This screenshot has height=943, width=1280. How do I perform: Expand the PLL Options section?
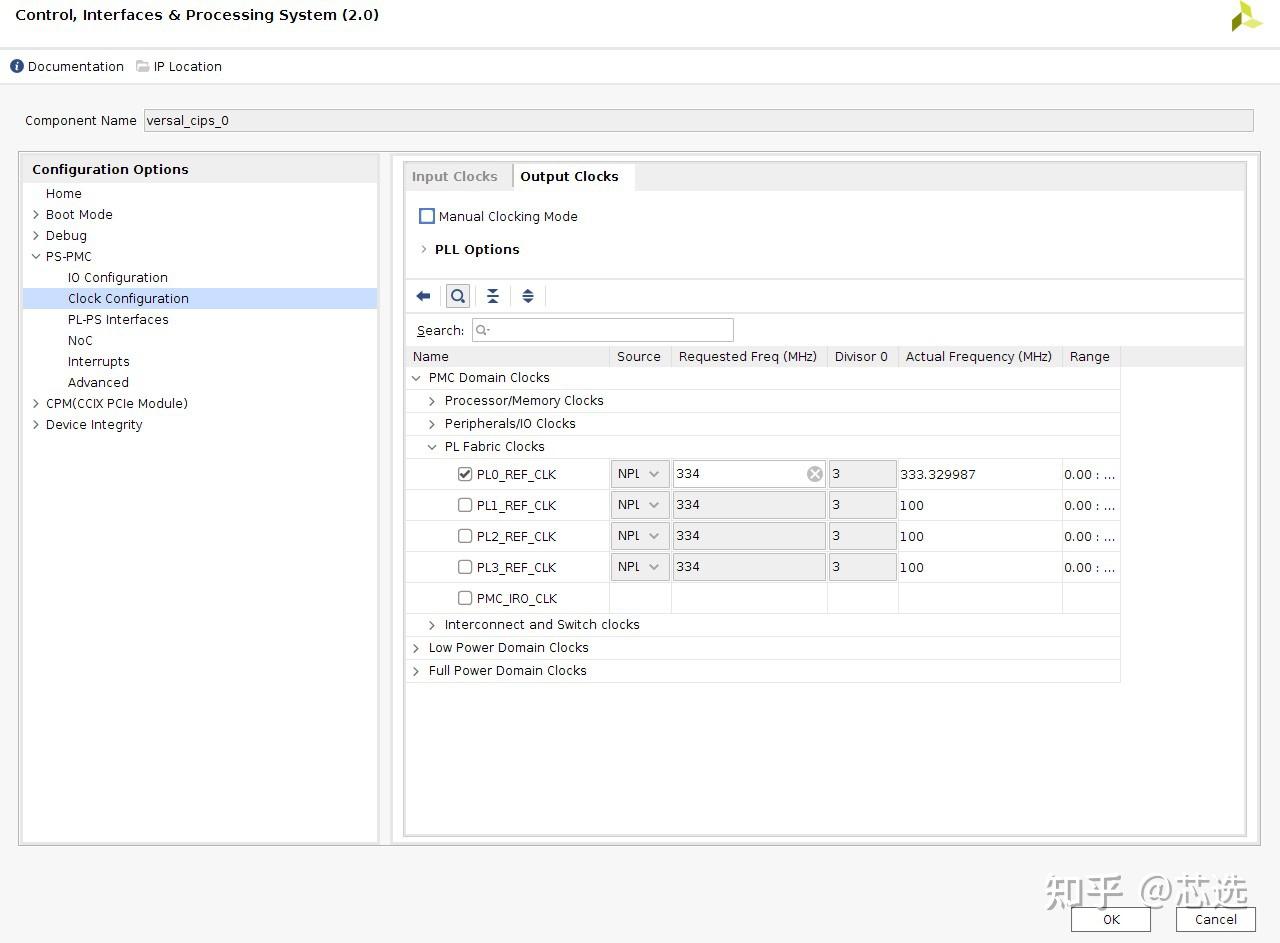(424, 249)
